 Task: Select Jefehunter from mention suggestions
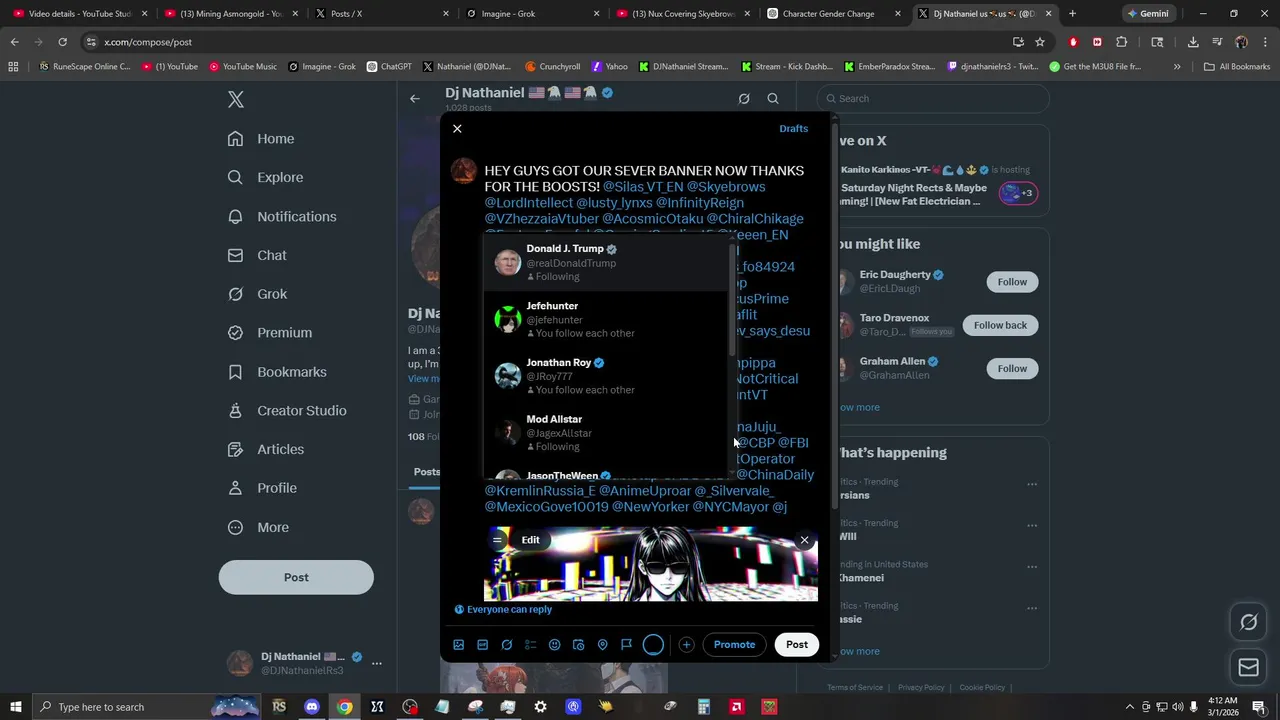pyautogui.click(x=607, y=319)
